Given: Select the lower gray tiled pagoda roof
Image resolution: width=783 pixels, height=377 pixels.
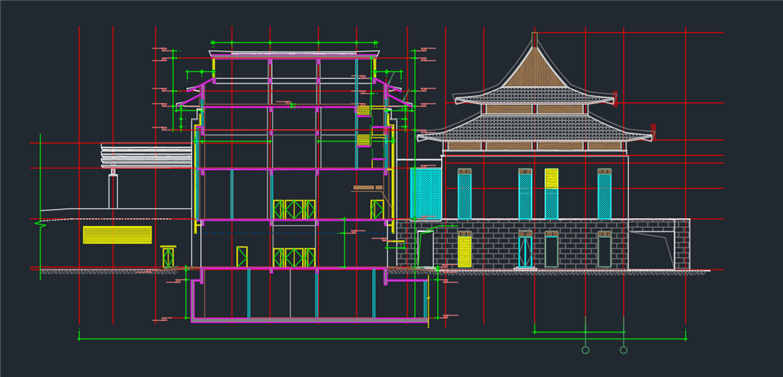Looking at the screenshot, I should (535, 128).
